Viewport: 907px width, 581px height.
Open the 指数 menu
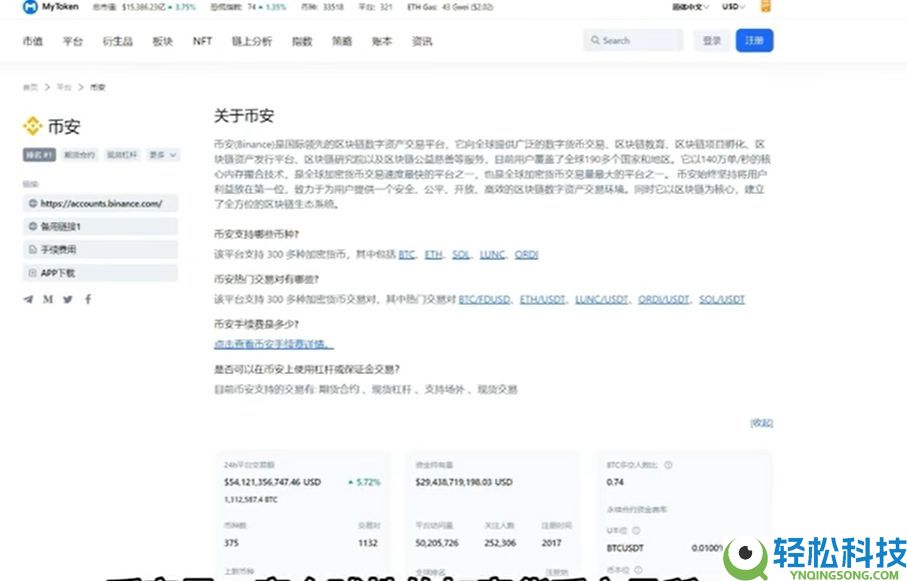point(302,41)
